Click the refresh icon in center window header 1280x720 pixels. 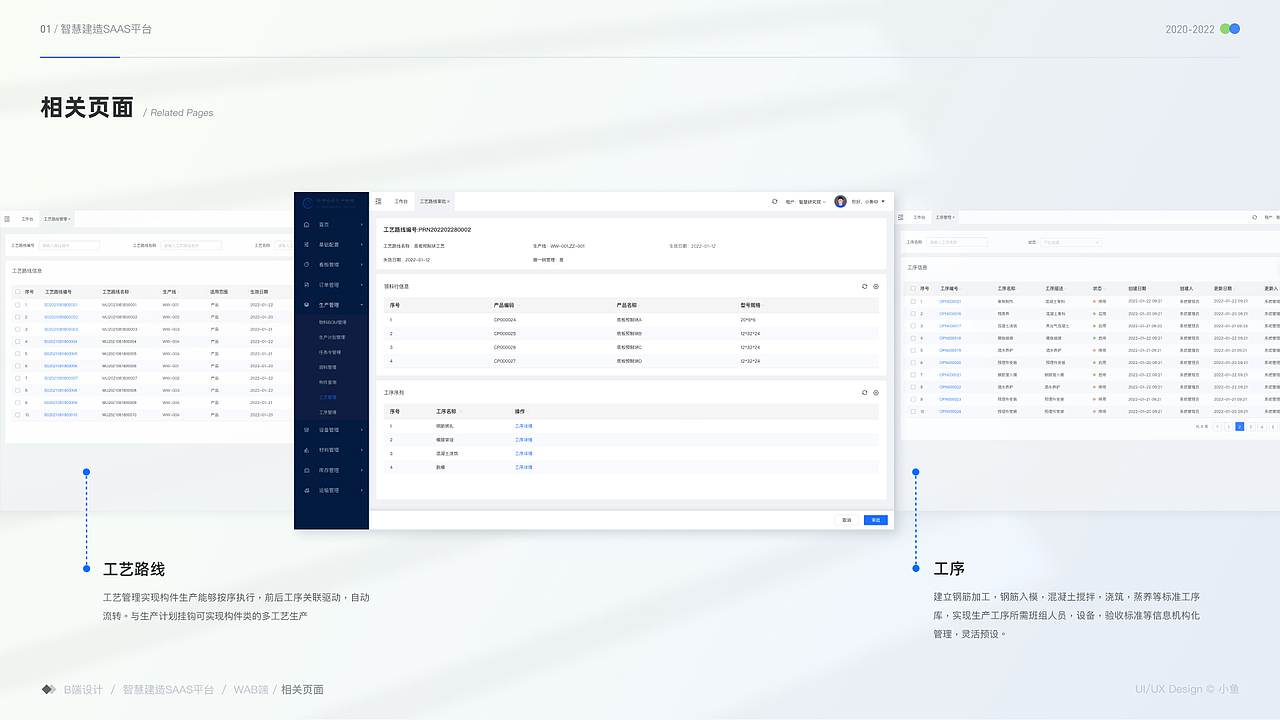[774, 201]
